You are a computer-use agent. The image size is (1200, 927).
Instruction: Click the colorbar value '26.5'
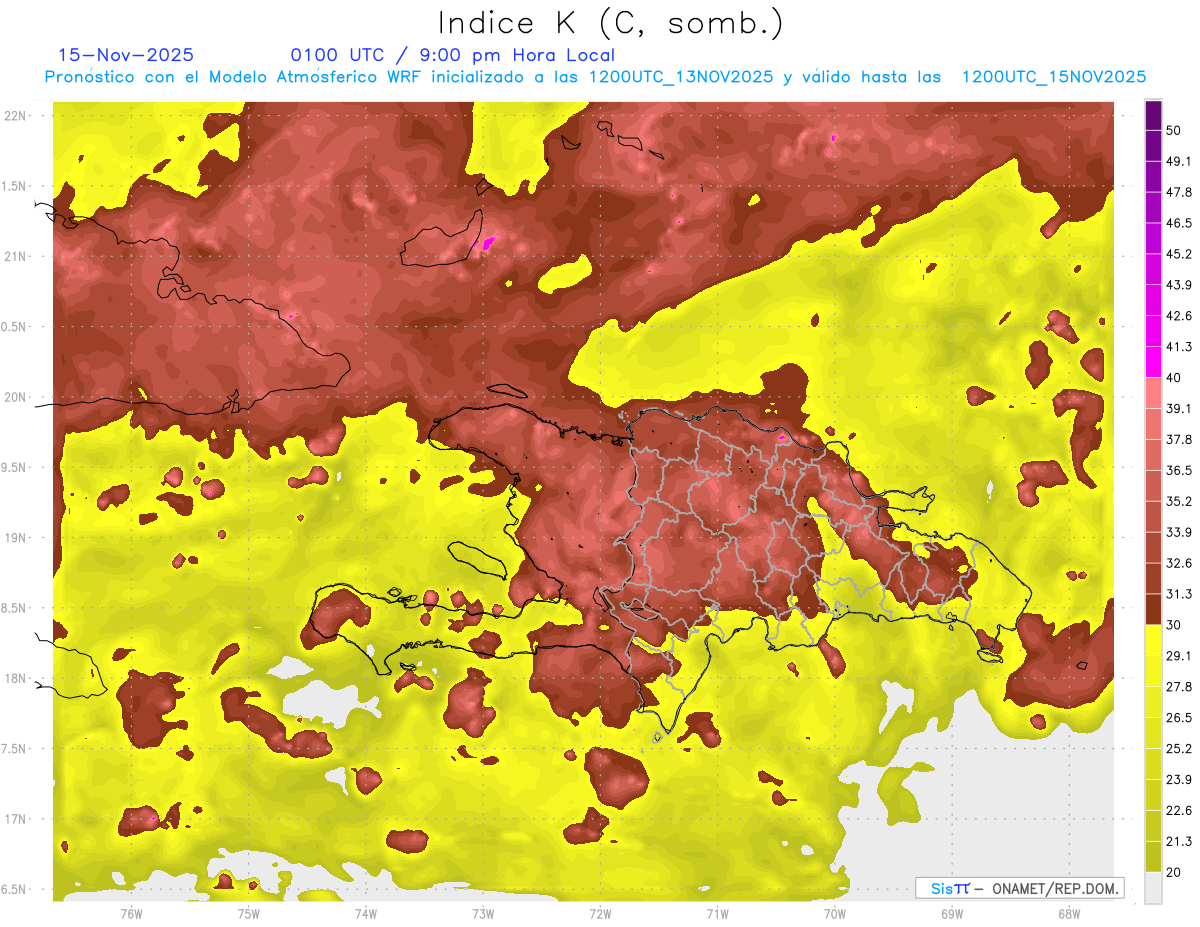click(x=1178, y=718)
